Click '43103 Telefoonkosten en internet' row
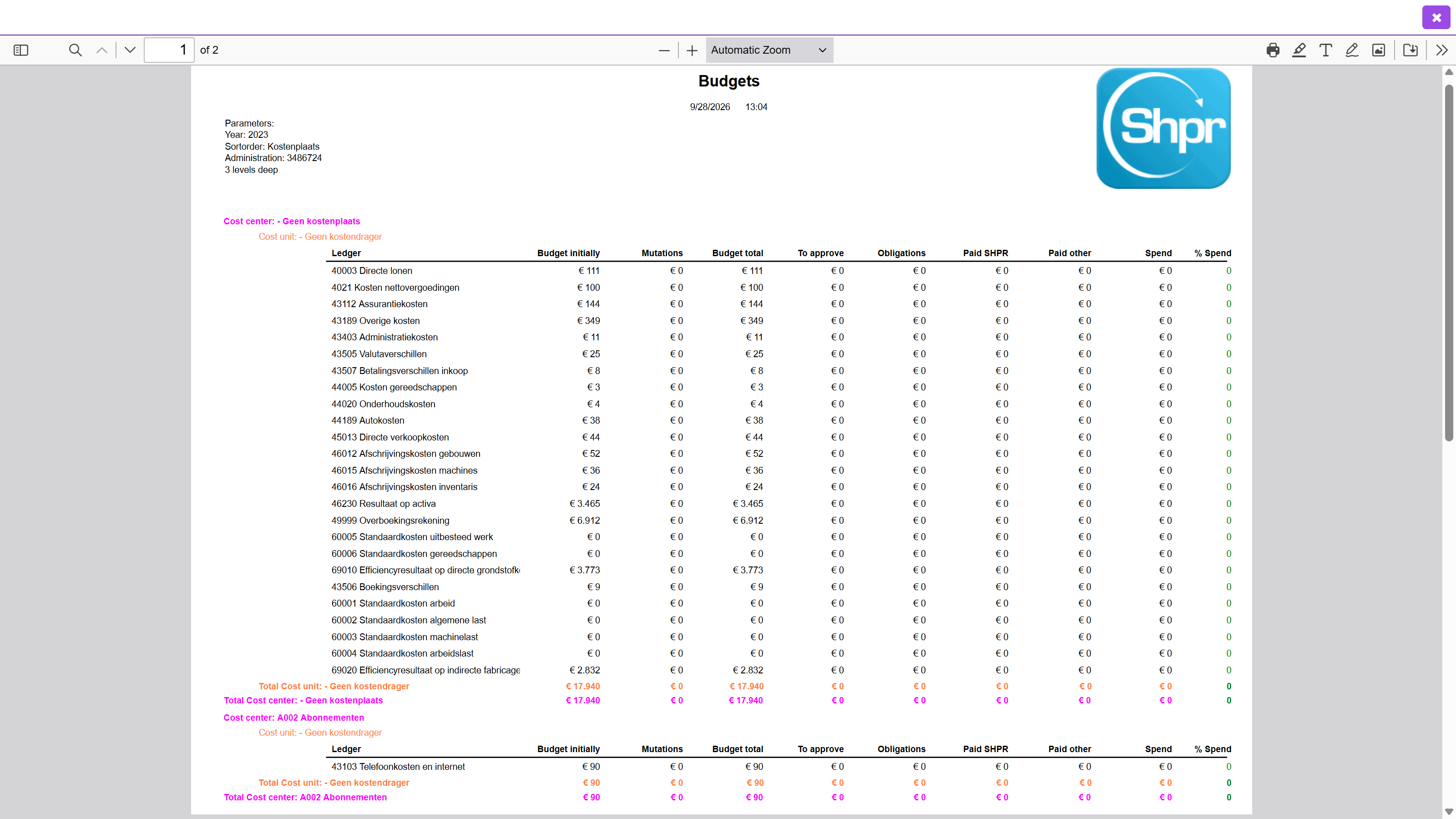 pyautogui.click(x=781, y=766)
